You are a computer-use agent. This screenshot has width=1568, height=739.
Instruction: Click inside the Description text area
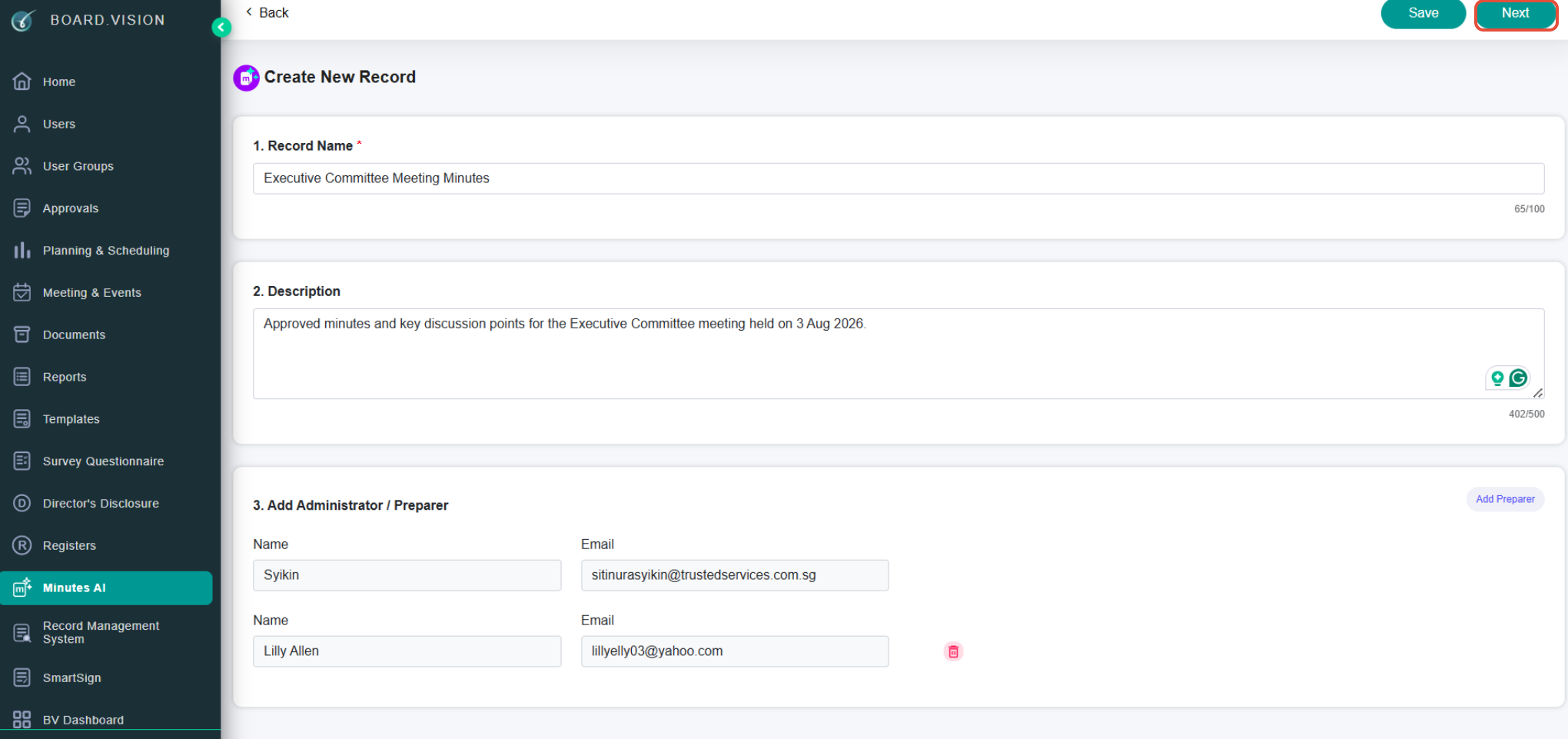coord(899,354)
